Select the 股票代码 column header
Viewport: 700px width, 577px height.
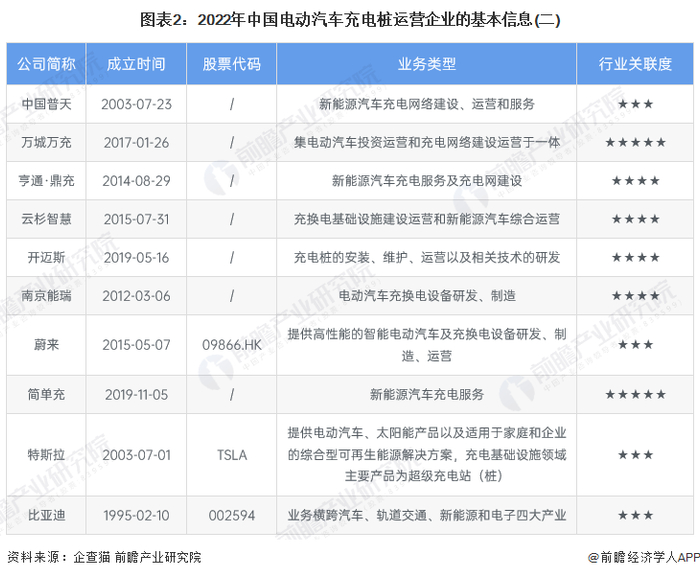tap(231, 64)
